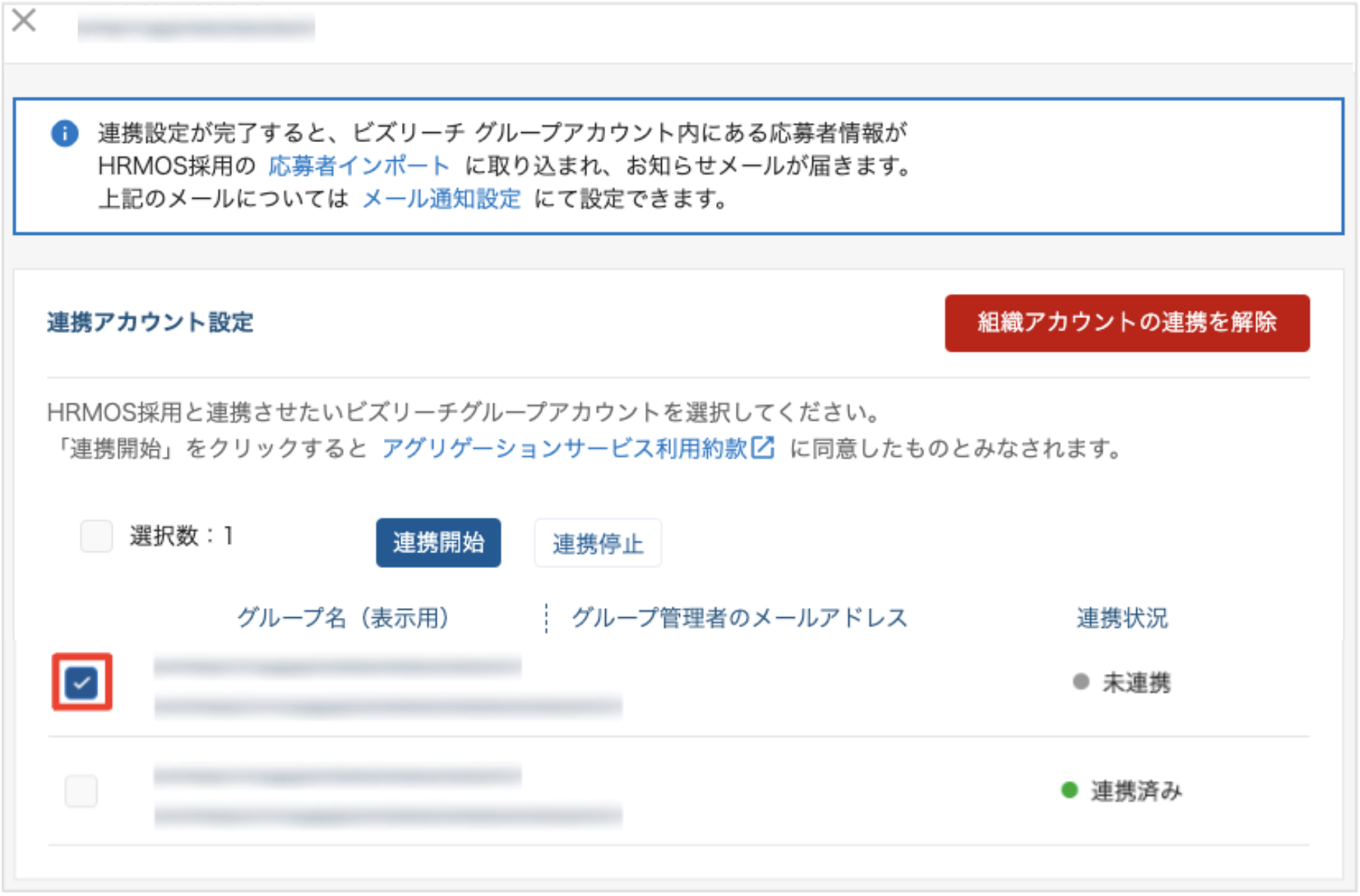The height and width of the screenshot is (896, 1360).
Task: Open the メール通知設定 link
Action: pyautogui.click(x=442, y=199)
